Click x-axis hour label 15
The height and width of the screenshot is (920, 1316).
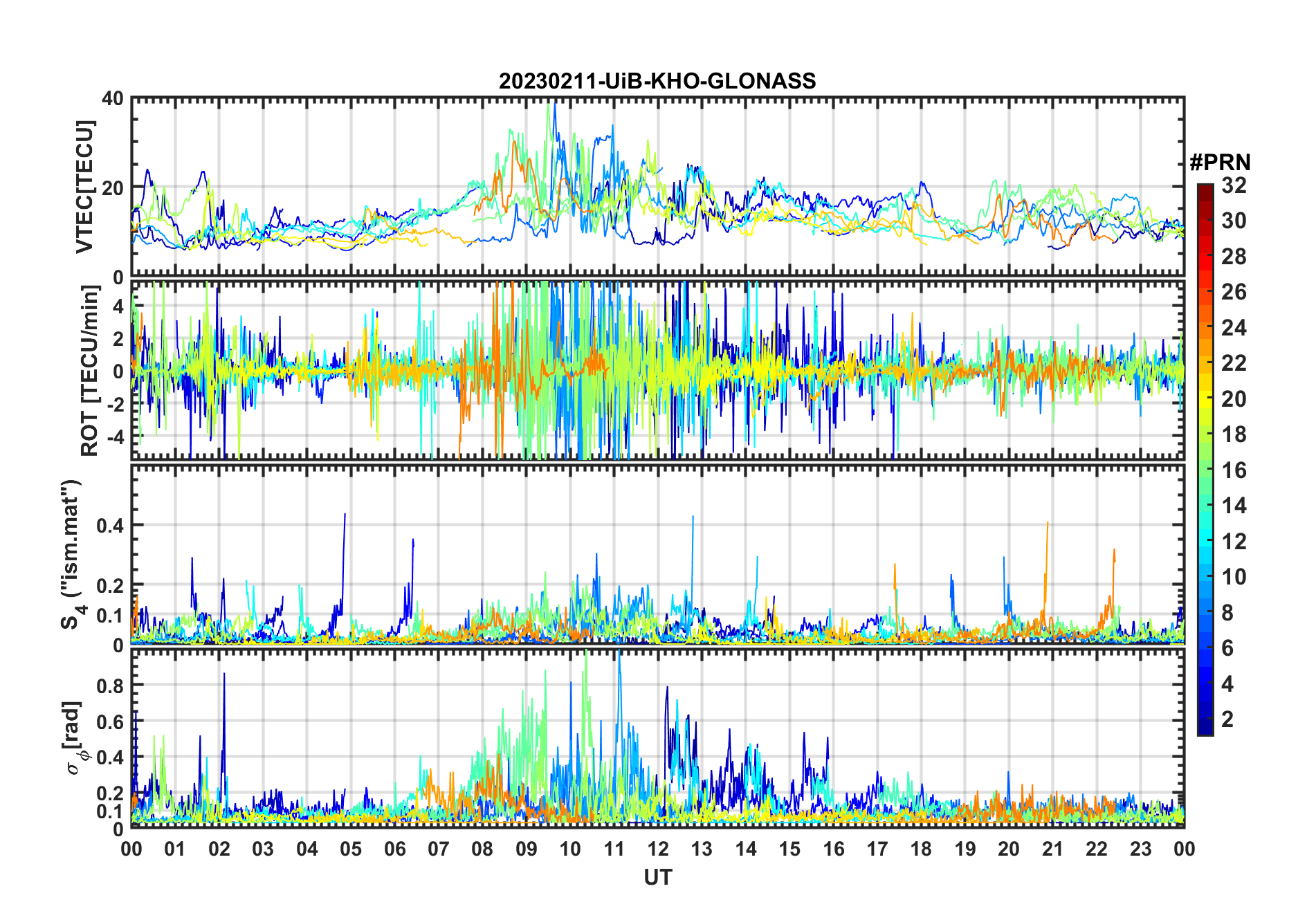coord(789,849)
